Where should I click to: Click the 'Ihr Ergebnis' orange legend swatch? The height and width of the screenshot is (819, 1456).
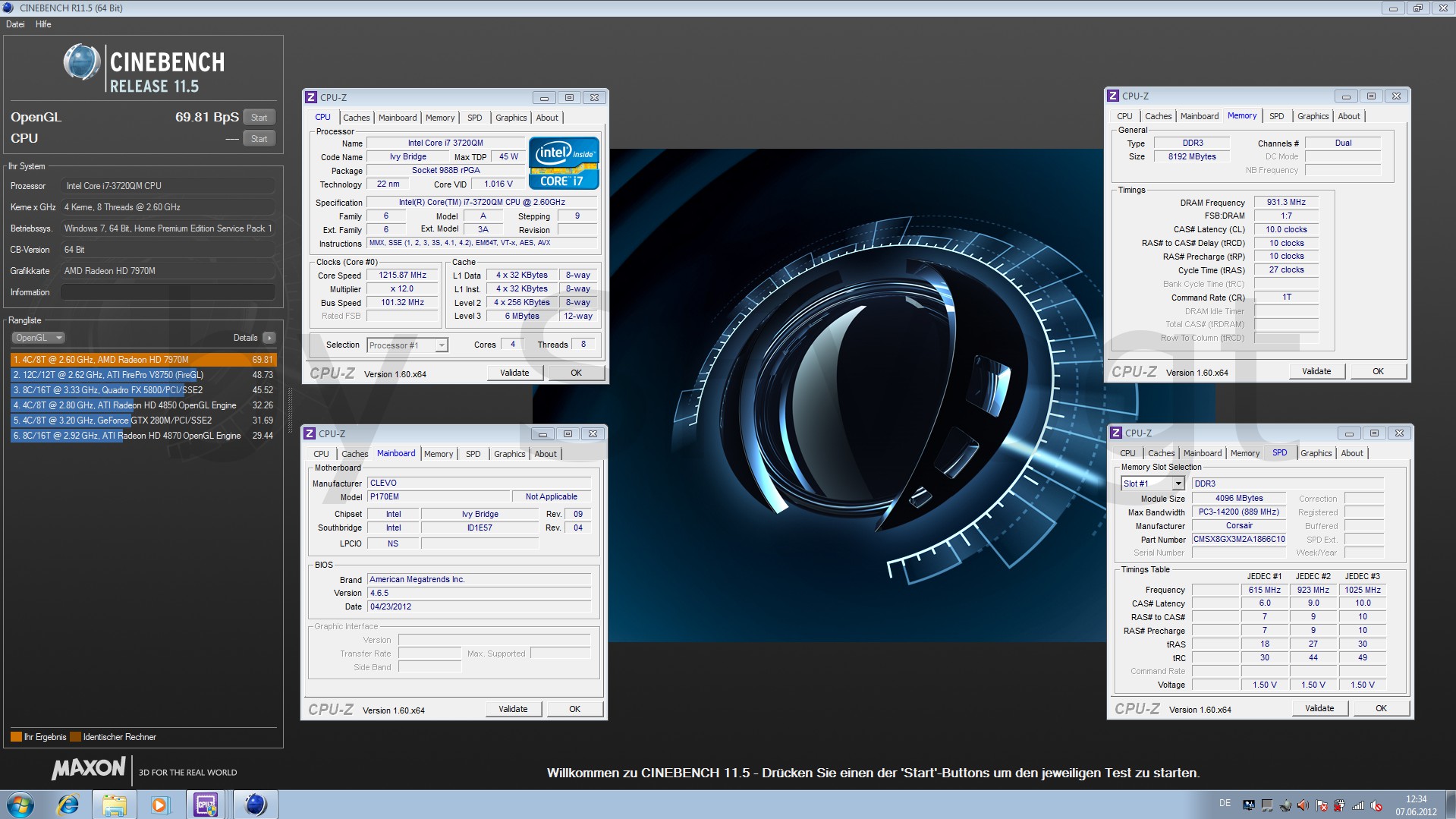pos(16,737)
